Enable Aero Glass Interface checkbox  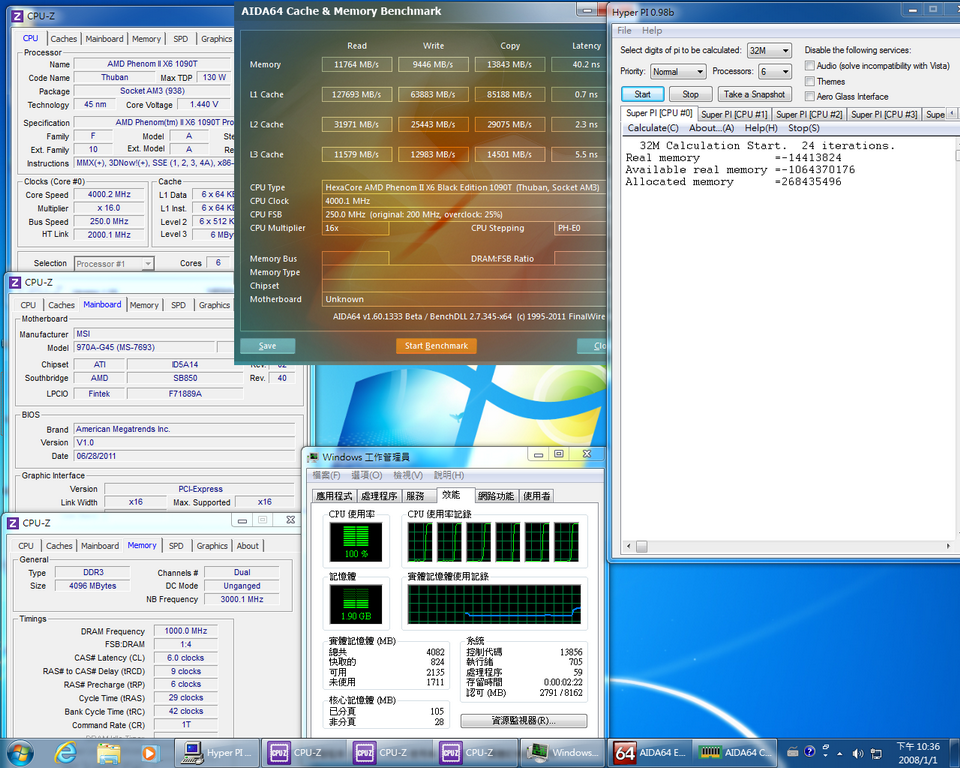coord(809,96)
